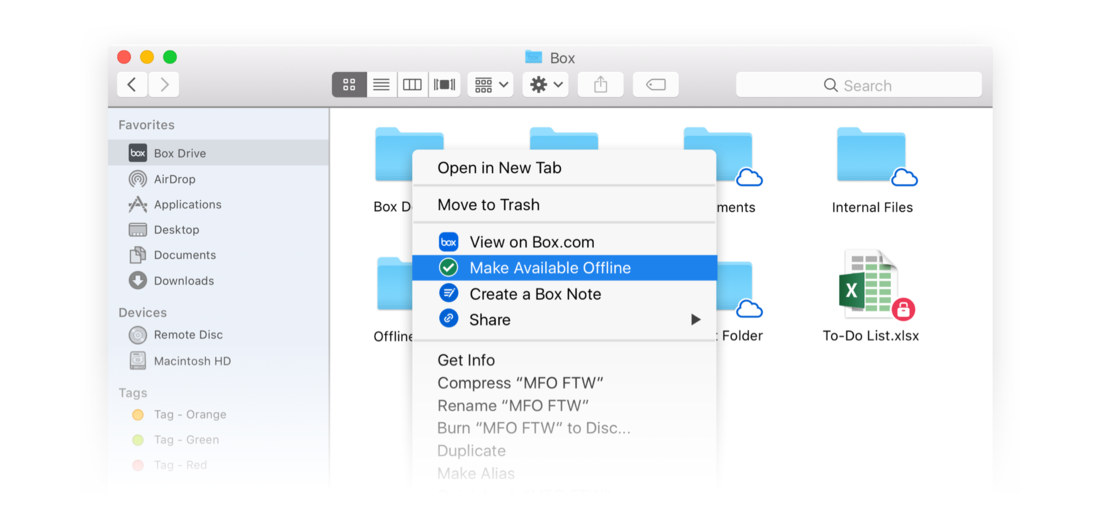The width and height of the screenshot is (1100, 507).
Task: Choose Create a Box Note
Action: point(564,294)
